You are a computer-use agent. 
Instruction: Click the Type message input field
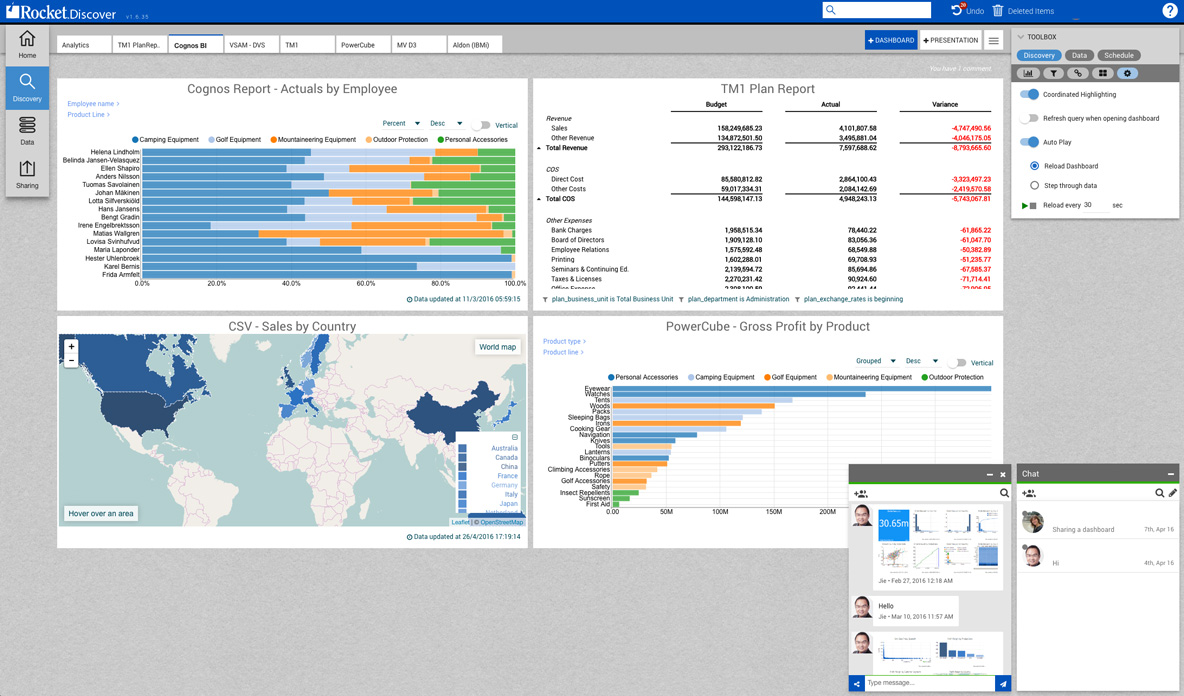point(930,683)
